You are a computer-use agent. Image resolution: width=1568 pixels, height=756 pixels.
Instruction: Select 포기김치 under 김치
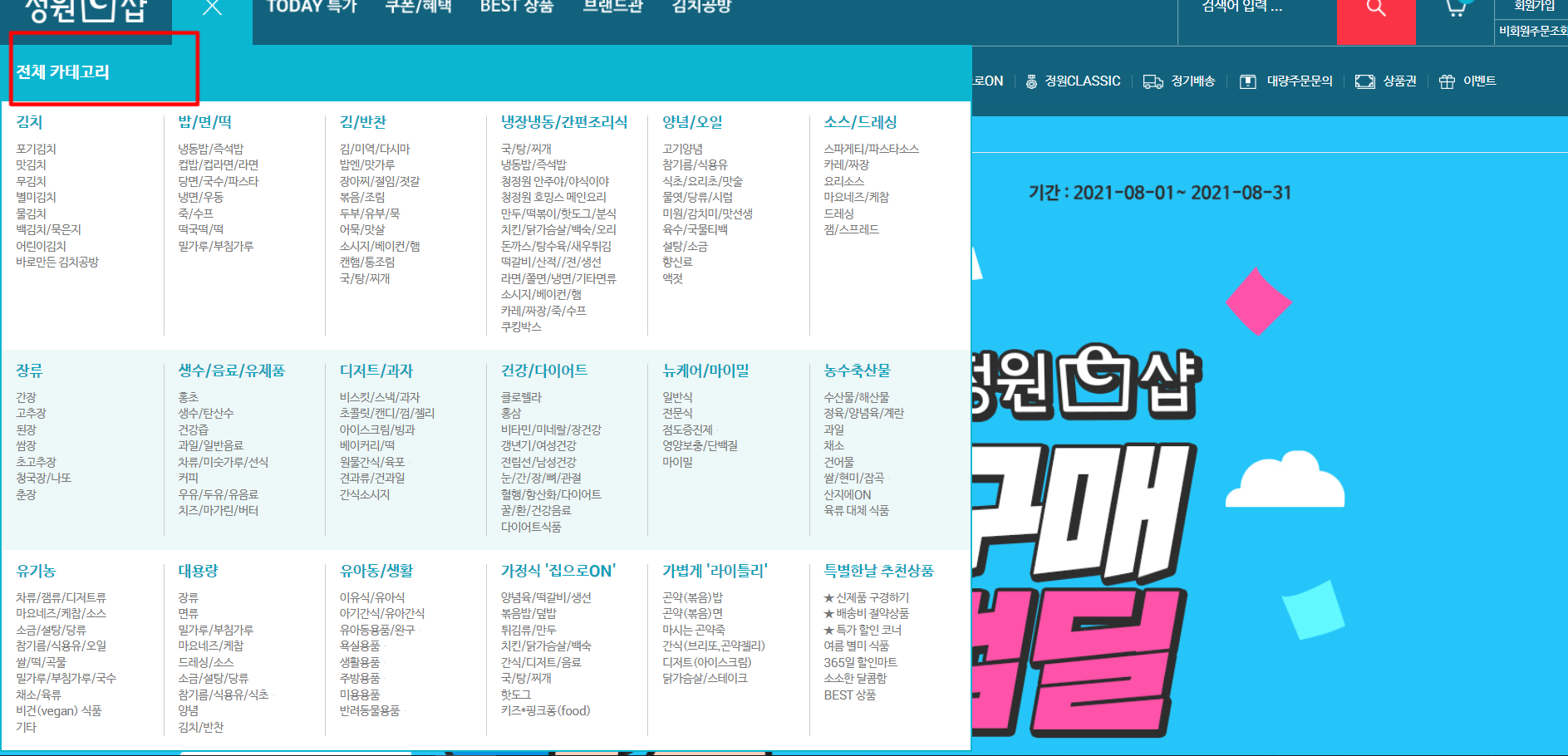point(36,150)
